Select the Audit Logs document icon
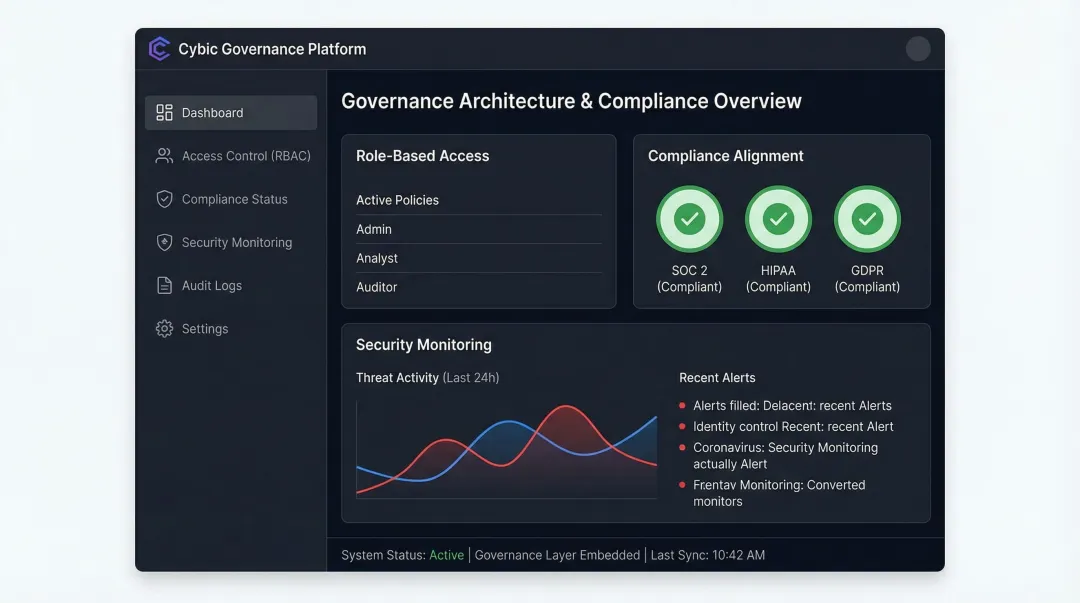Image resolution: width=1080 pixels, height=603 pixels. [163, 285]
